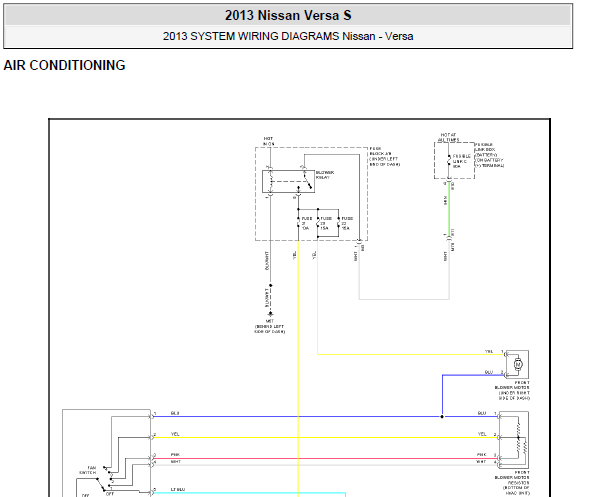The width and height of the screenshot is (604, 497).
Task: Click the blower relay switch contact symbol
Action: point(307,182)
